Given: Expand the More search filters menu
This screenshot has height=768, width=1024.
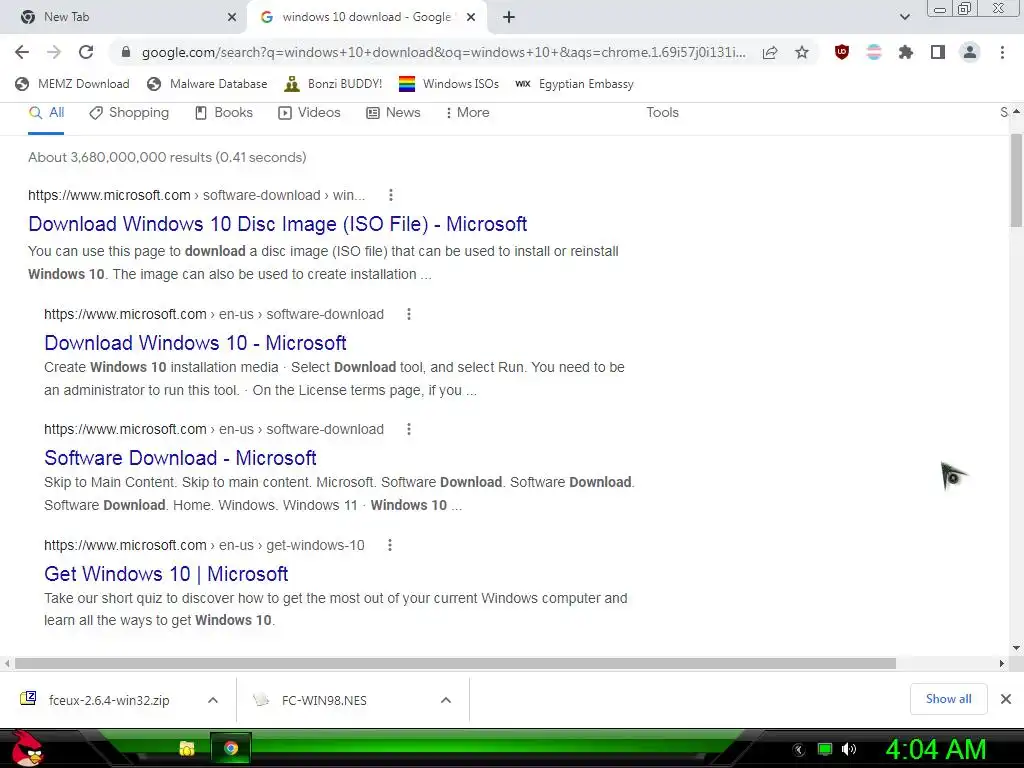Looking at the screenshot, I should click(467, 112).
